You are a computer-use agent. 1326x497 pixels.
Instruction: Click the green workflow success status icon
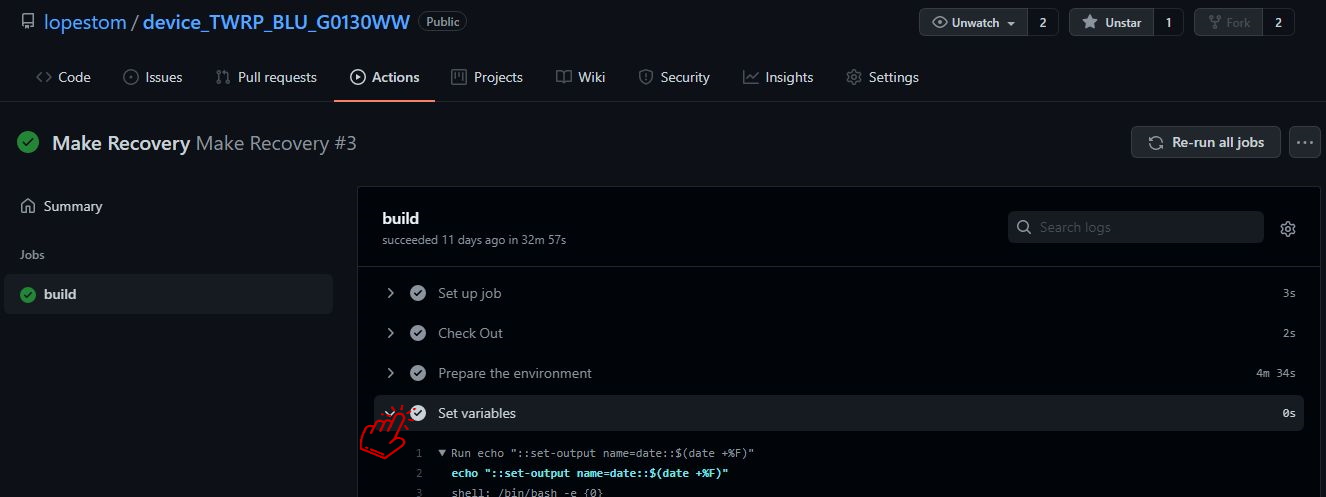pos(28,143)
